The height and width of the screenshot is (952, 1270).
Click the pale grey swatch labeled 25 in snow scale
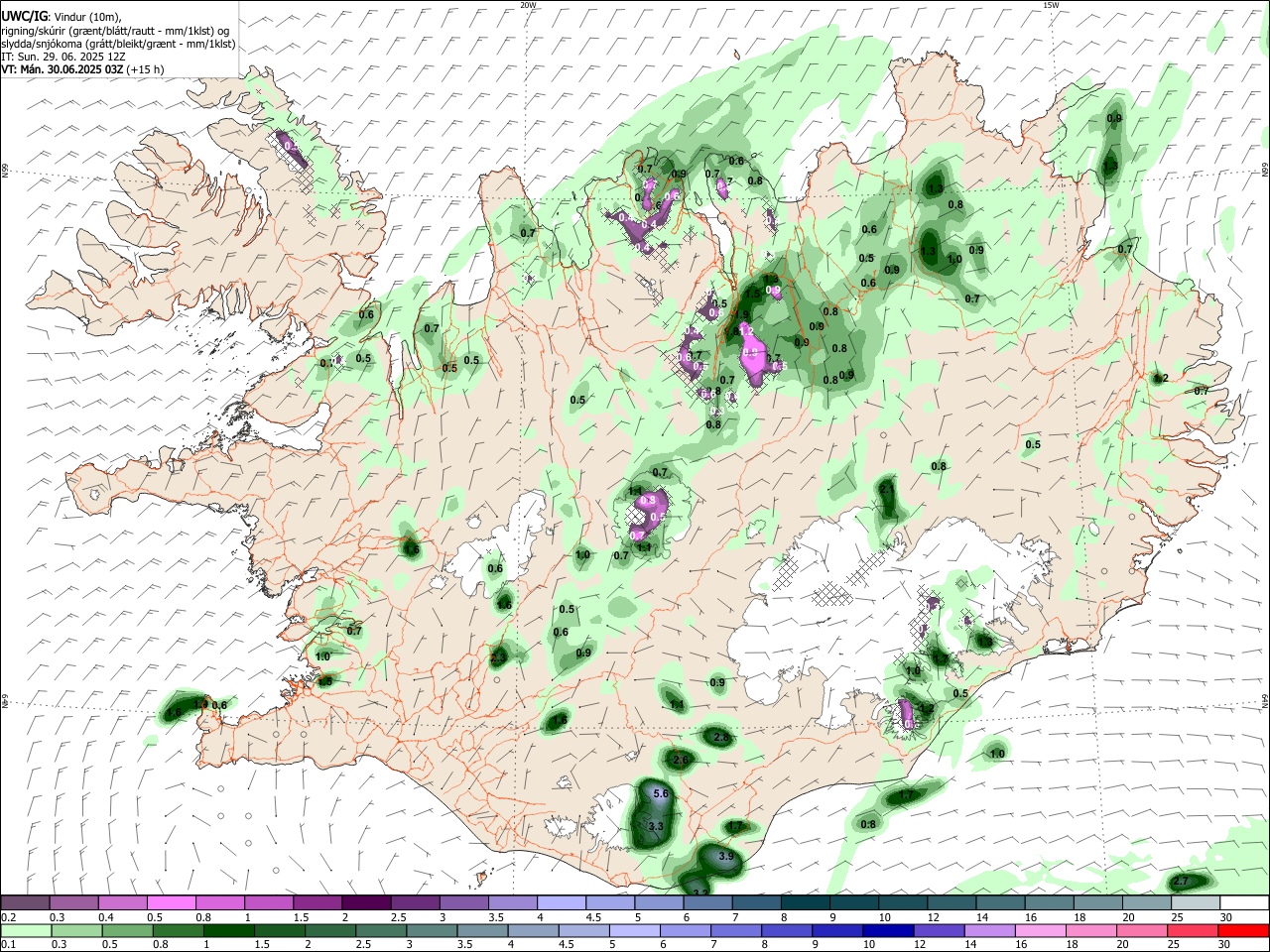click(x=1196, y=903)
